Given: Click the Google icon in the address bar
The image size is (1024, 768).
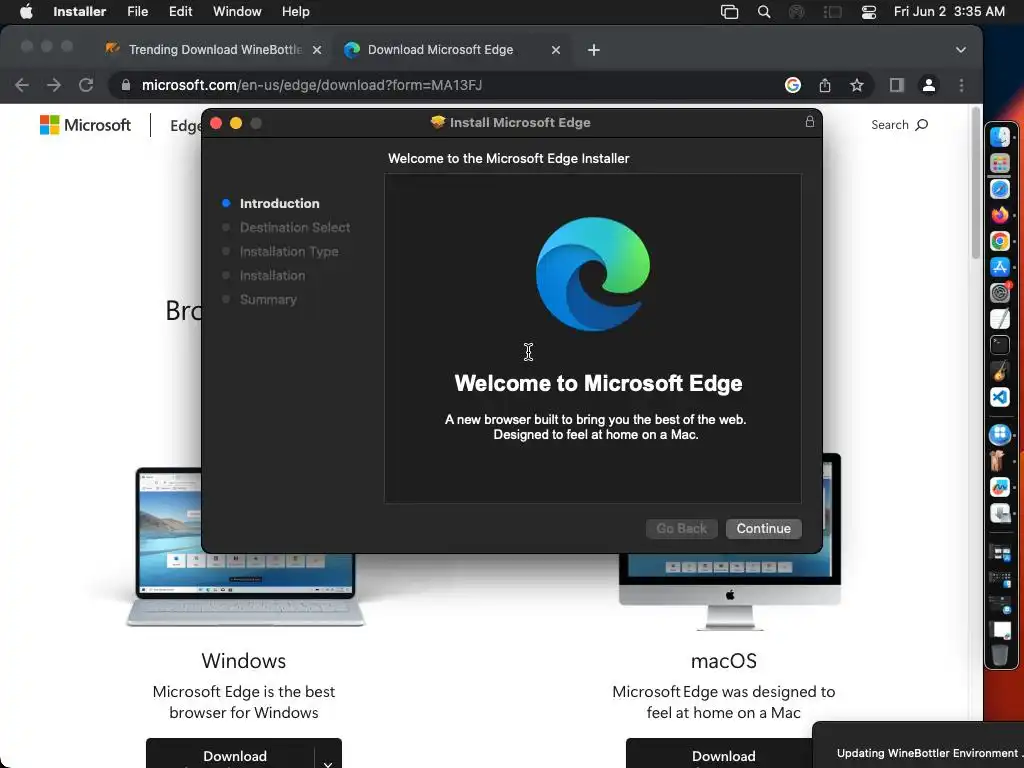Looking at the screenshot, I should (793, 85).
